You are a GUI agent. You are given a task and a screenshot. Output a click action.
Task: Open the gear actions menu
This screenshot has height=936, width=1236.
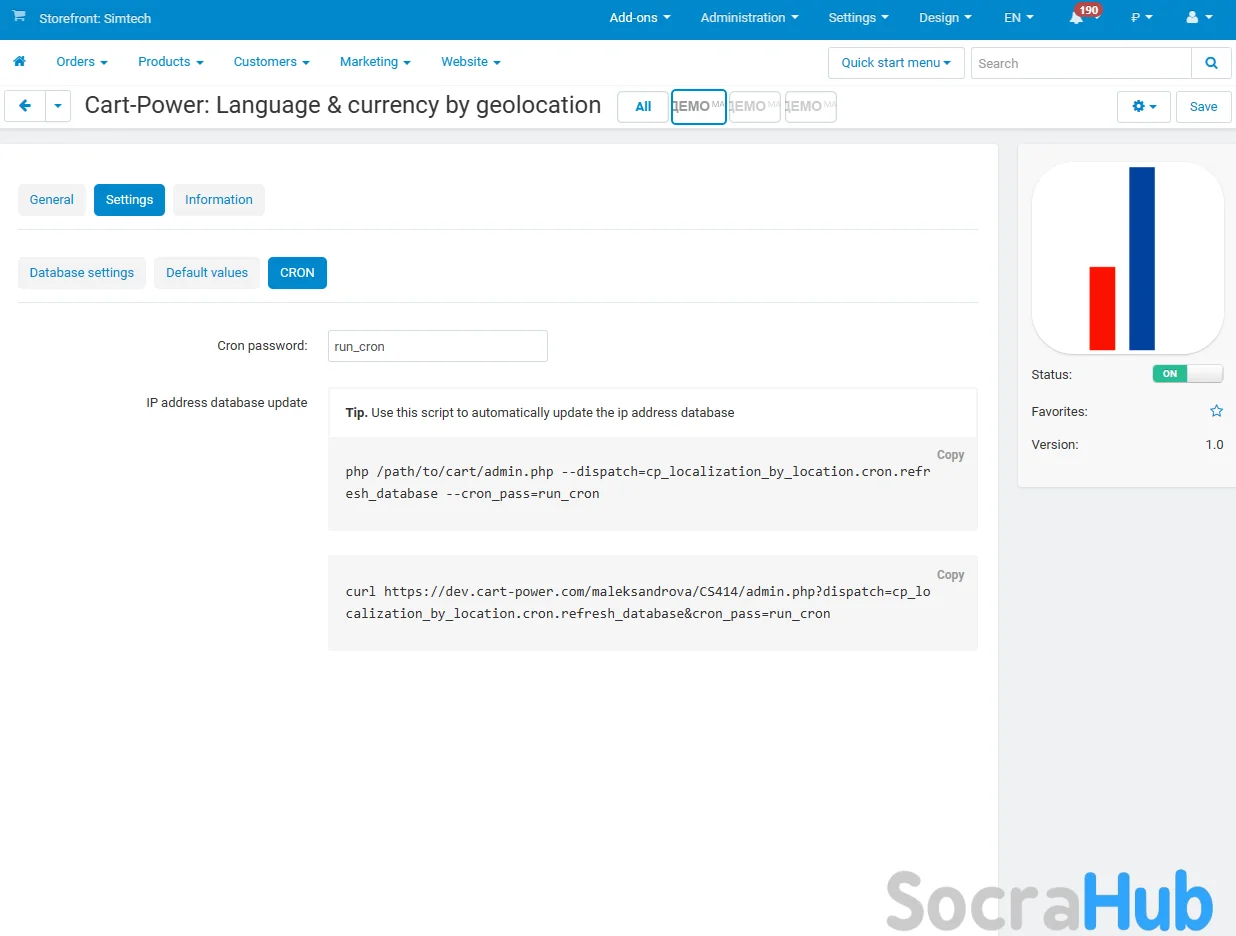tap(1143, 106)
